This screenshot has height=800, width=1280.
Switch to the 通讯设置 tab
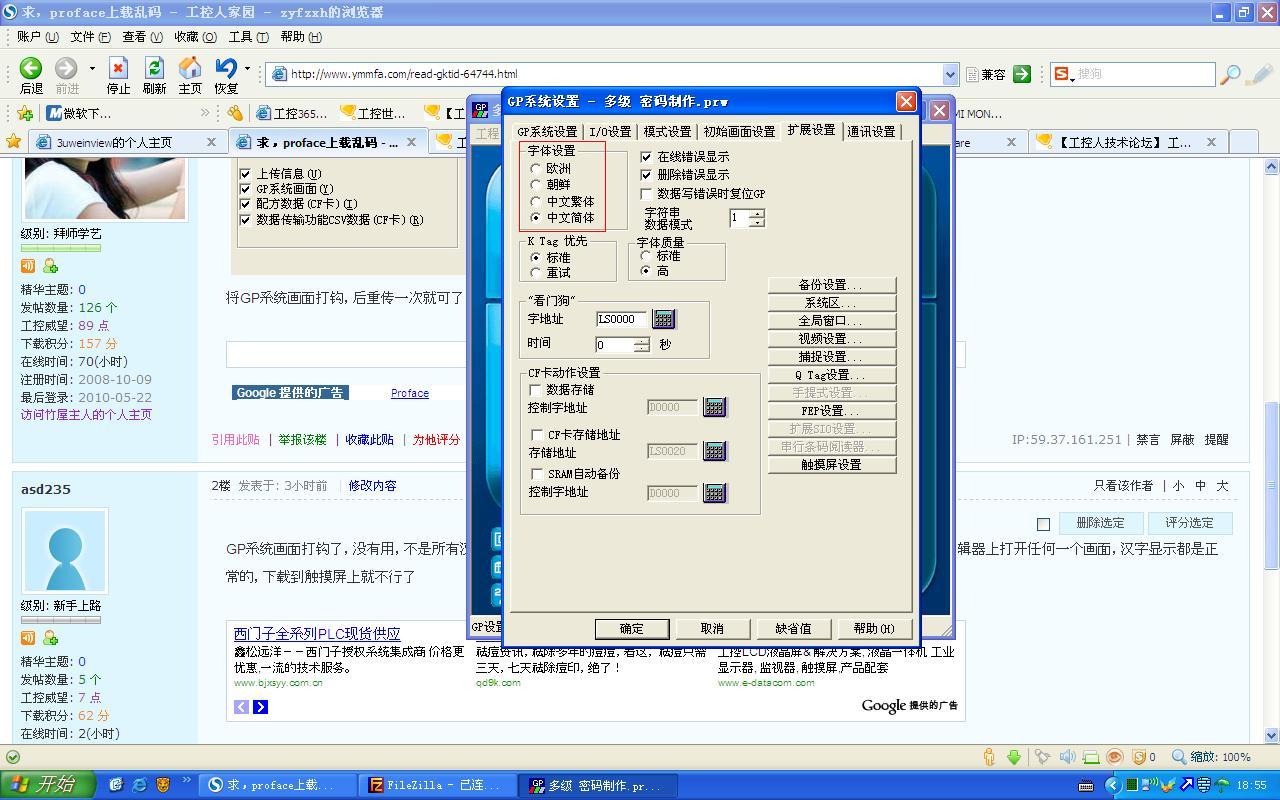point(871,131)
